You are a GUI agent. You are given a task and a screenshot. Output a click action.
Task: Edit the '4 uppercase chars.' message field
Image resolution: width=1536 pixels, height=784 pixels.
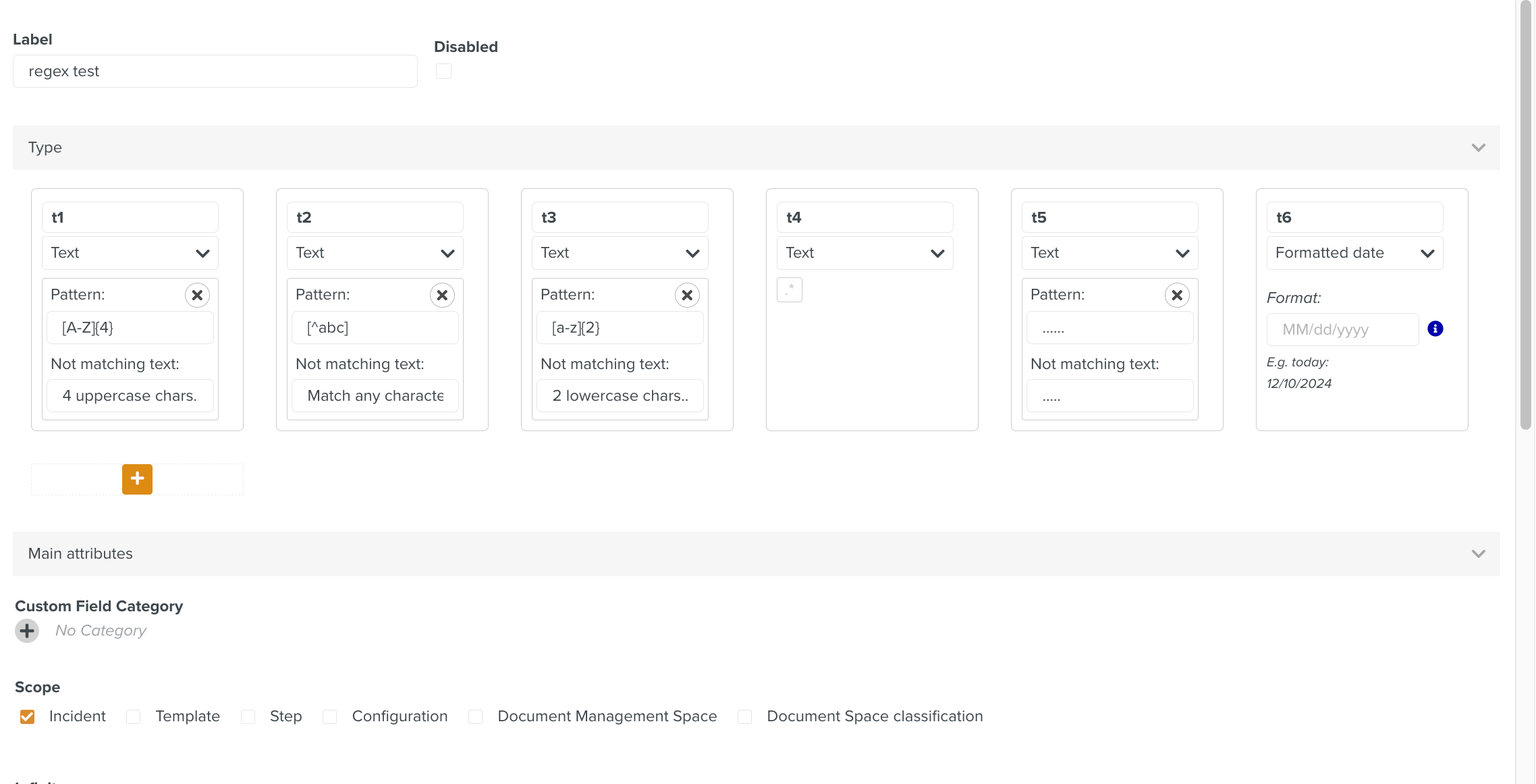coord(130,396)
